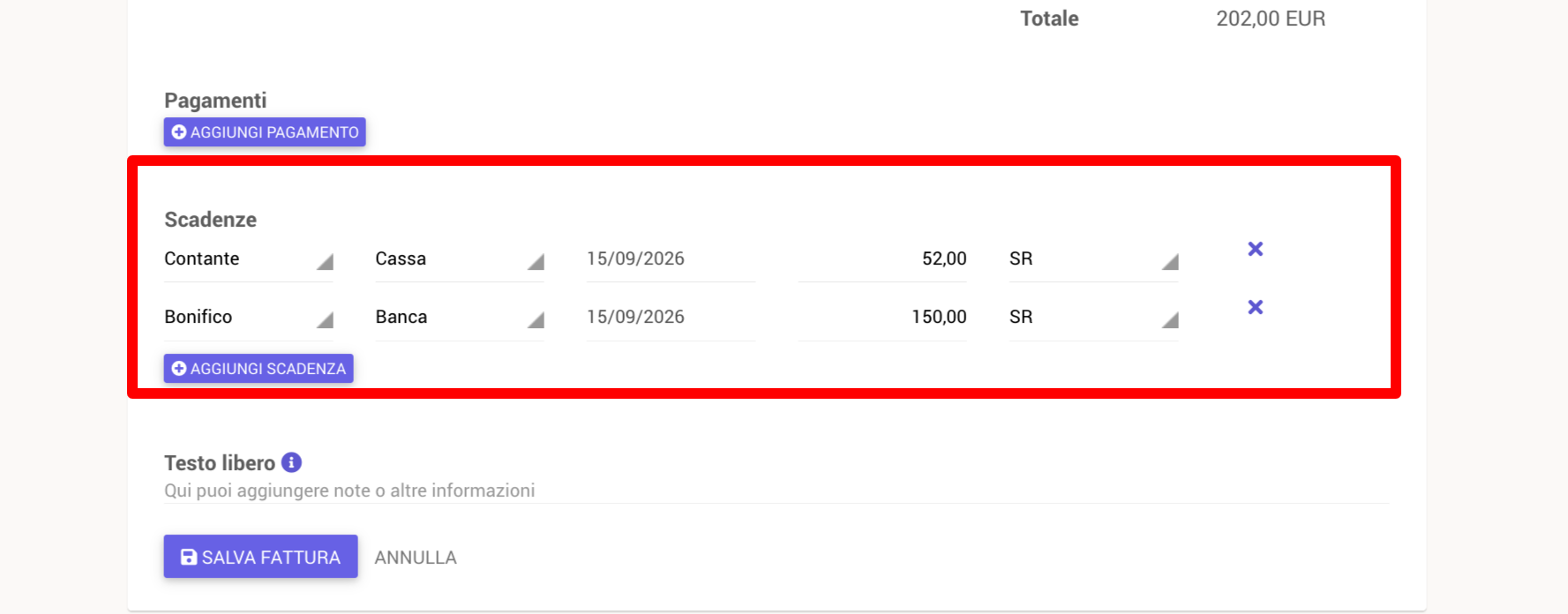
Task: Open the SR dropdown in Bonifico row
Action: pyautogui.click(x=1094, y=318)
